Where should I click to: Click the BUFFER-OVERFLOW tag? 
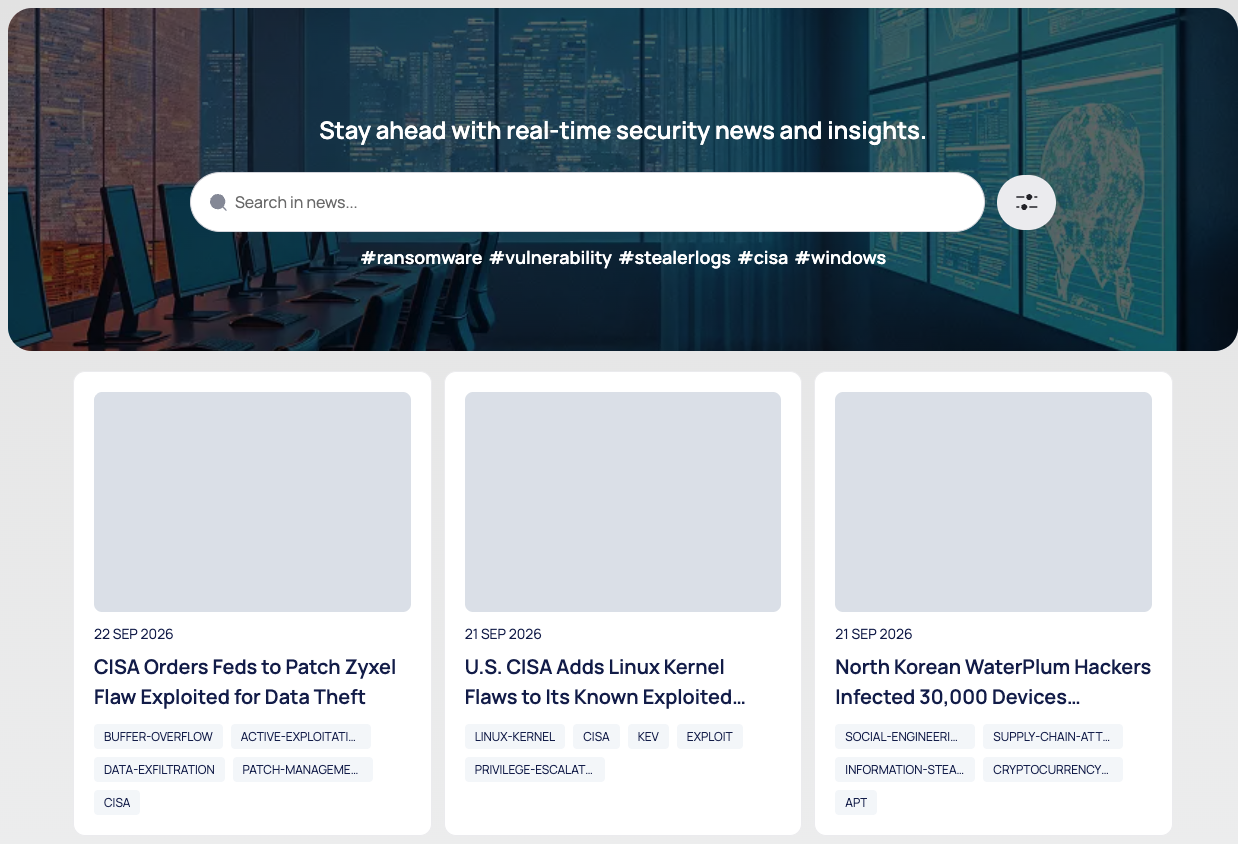click(158, 737)
